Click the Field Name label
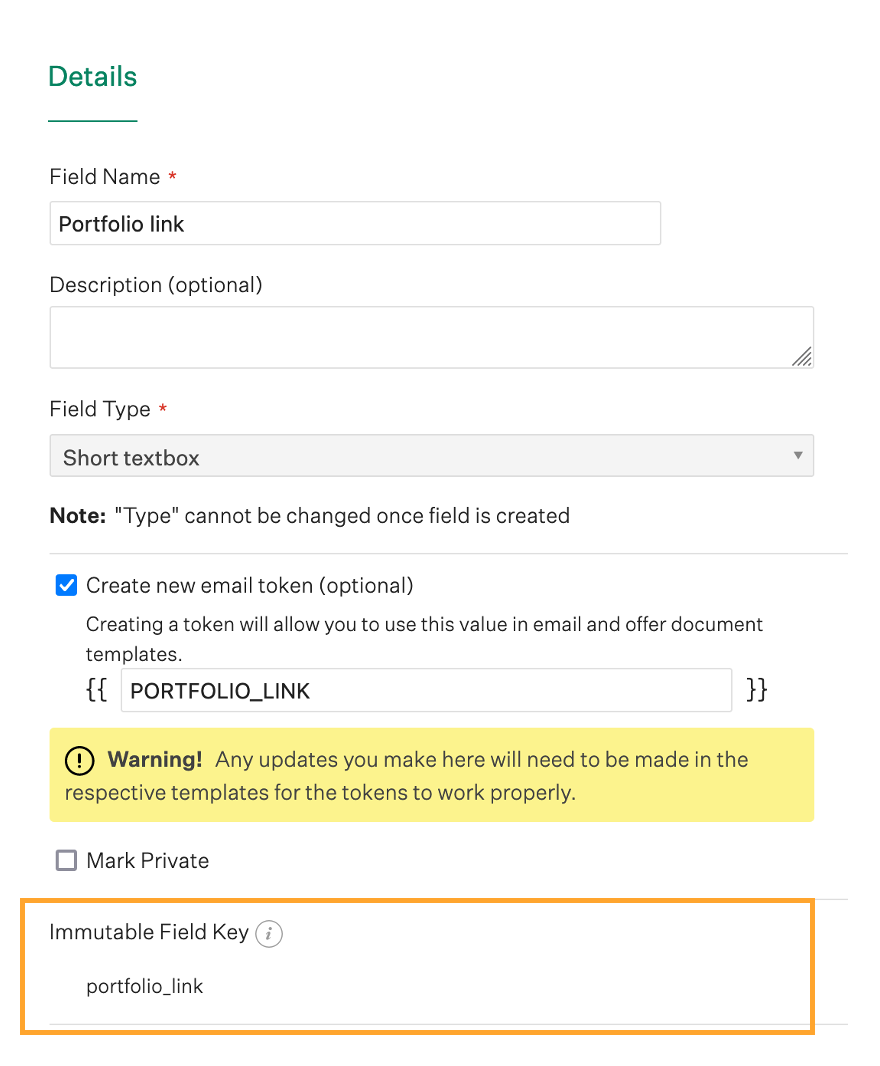 pos(105,177)
